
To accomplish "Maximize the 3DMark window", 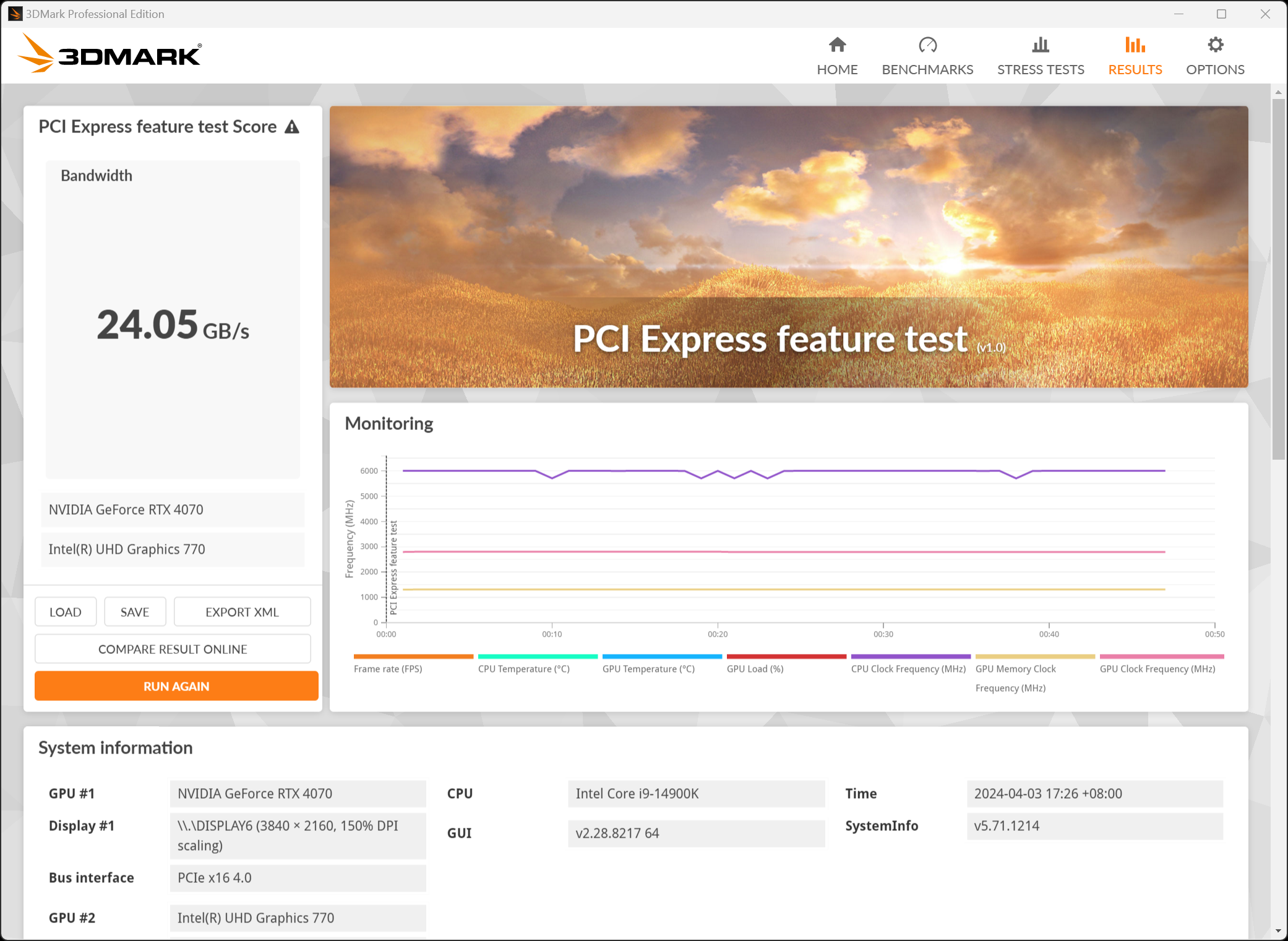I will click(1221, 14).
